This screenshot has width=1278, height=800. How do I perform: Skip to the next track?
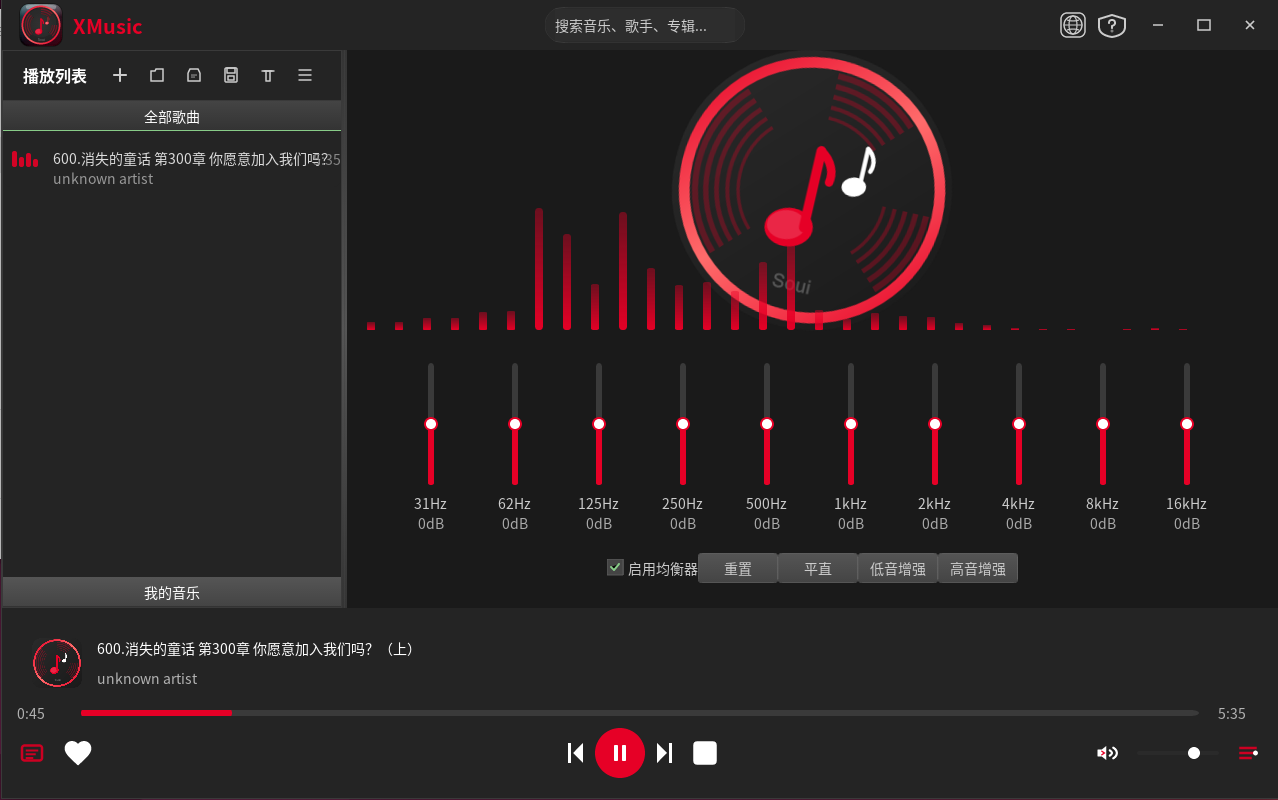pos(664,753)
